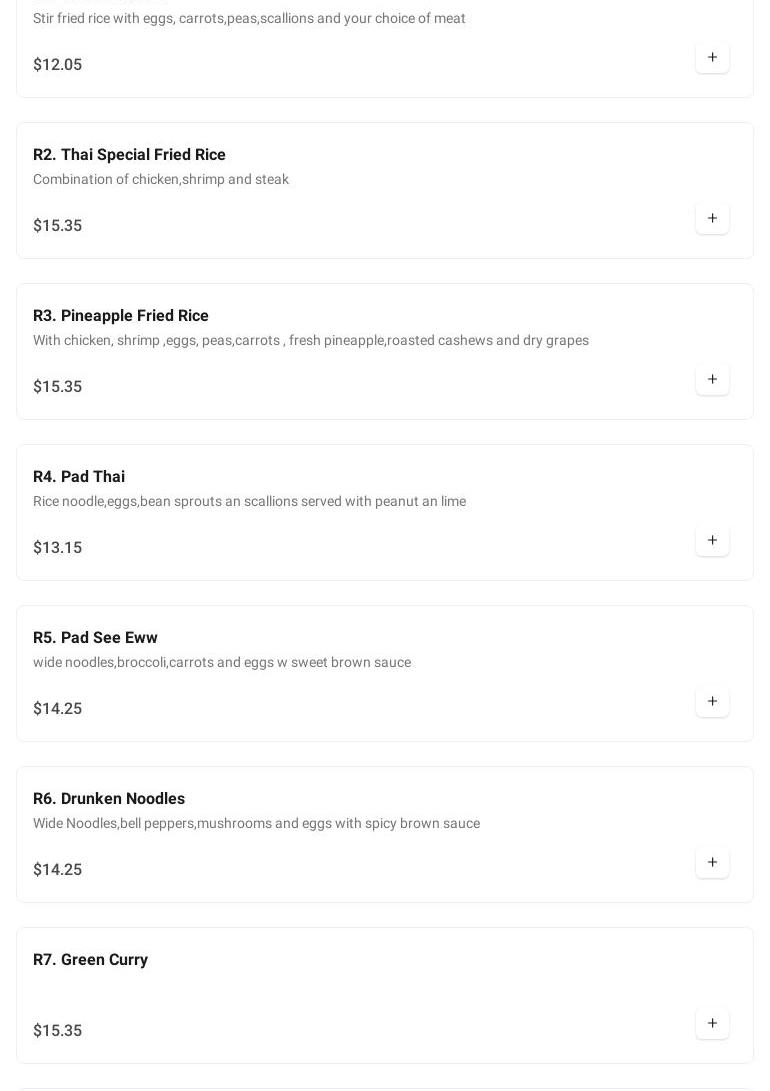Click the 'Combination of chicken, shrimp and steak' text
The height and width of the screenshot is (1091, 770).
point(161,180)
